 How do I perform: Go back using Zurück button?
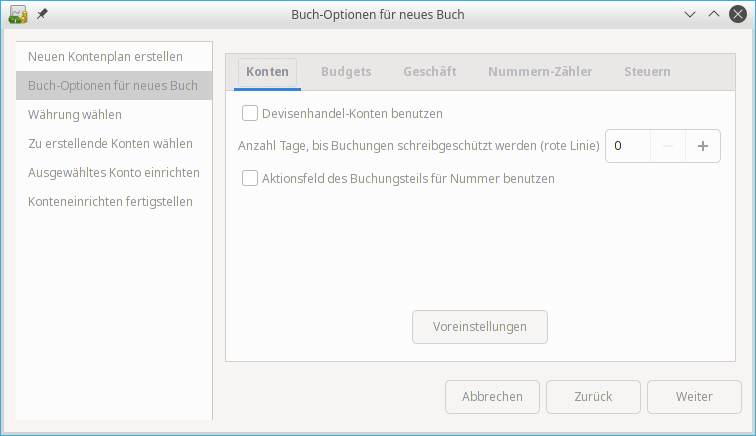pyautogui.click(x=593, y=396)
